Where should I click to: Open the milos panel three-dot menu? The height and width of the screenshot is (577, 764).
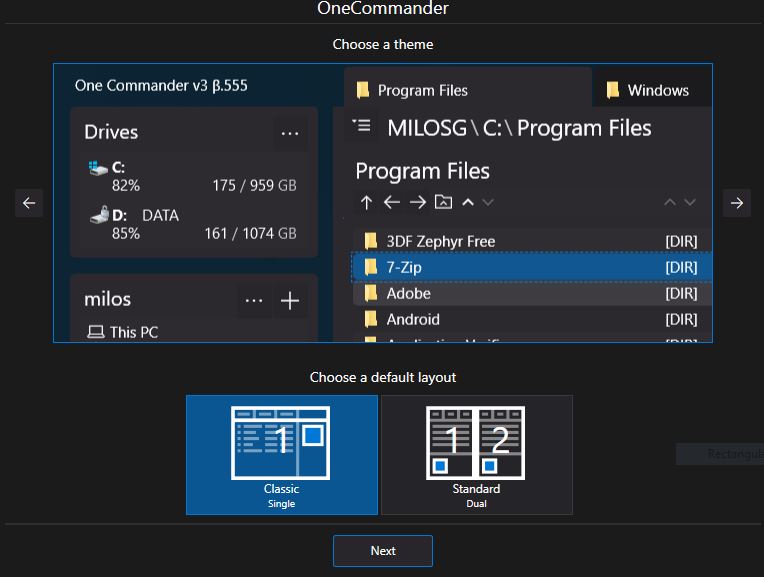pyautogui.click(x=254, y=300)
